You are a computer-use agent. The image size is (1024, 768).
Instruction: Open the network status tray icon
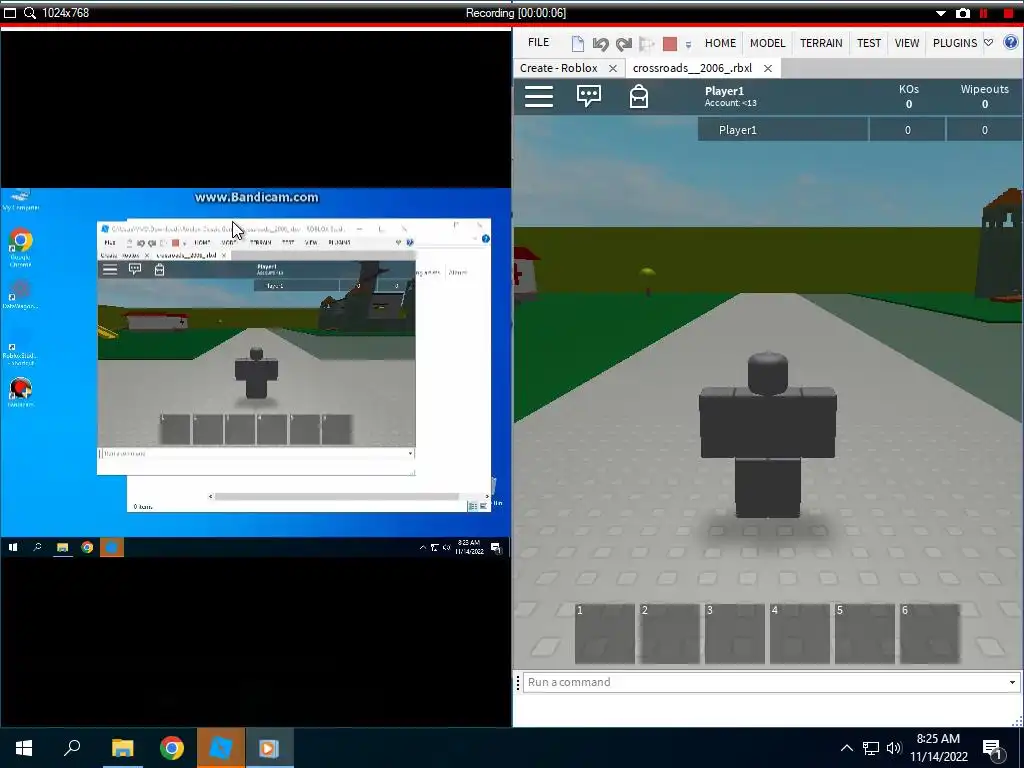(x=871, y=748)
